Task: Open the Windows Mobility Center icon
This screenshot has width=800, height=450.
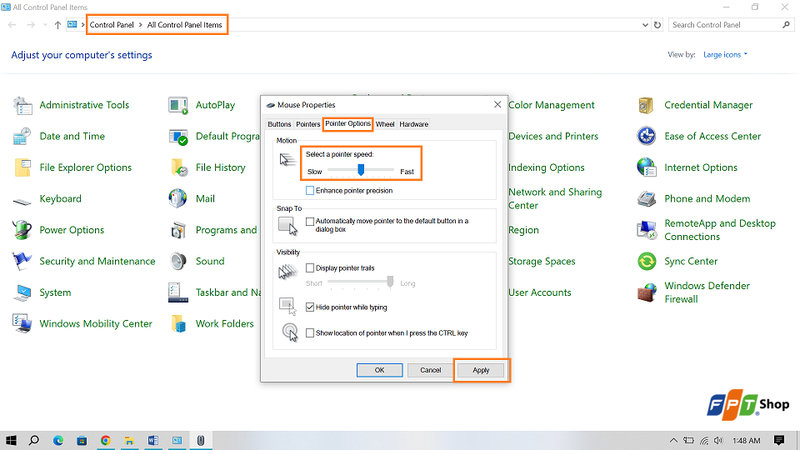Action: pos(22,324)
